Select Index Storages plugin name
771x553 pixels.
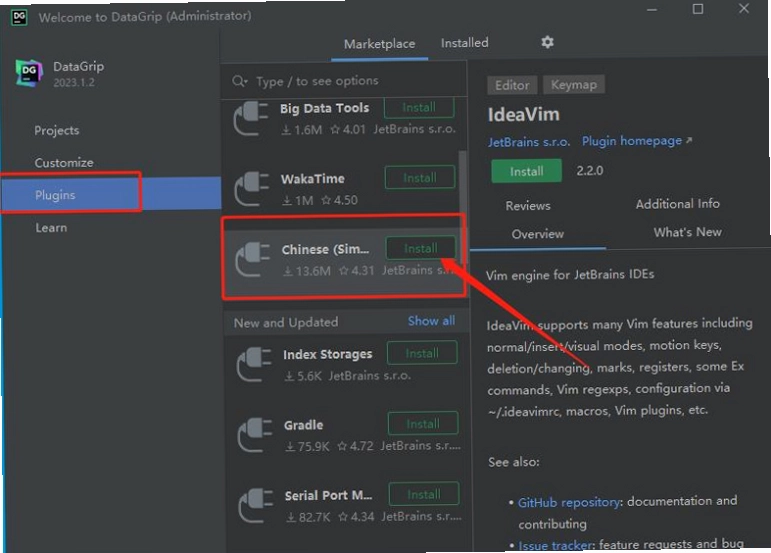327,354
